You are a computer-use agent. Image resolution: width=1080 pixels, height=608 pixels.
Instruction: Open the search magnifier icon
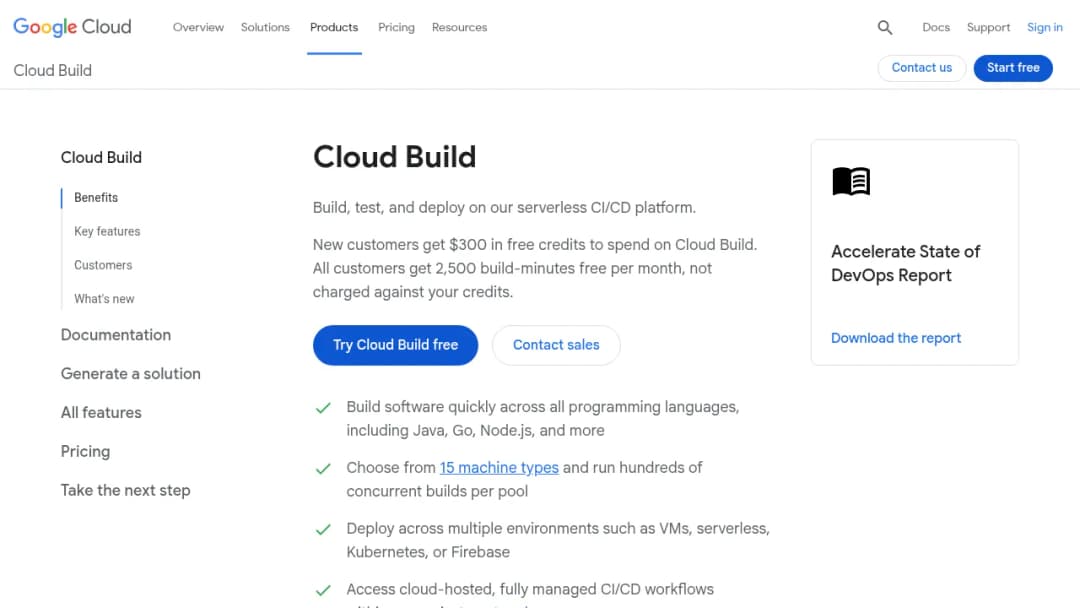tap(885, 28)
